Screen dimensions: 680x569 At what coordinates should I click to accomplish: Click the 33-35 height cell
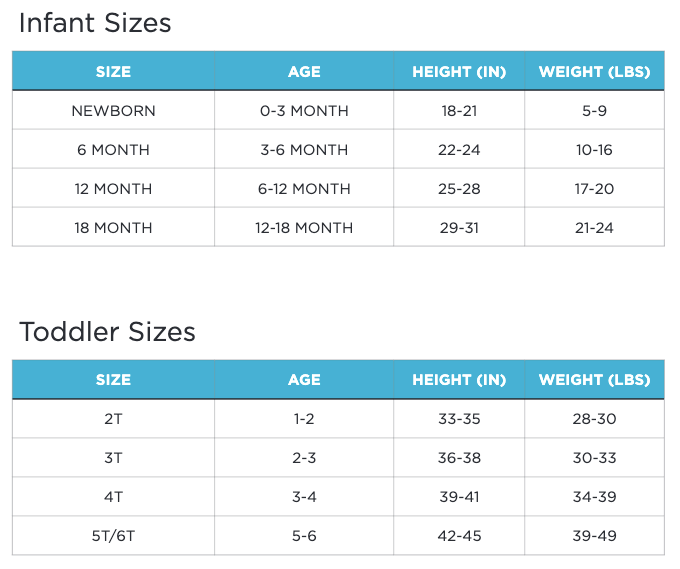459,419
